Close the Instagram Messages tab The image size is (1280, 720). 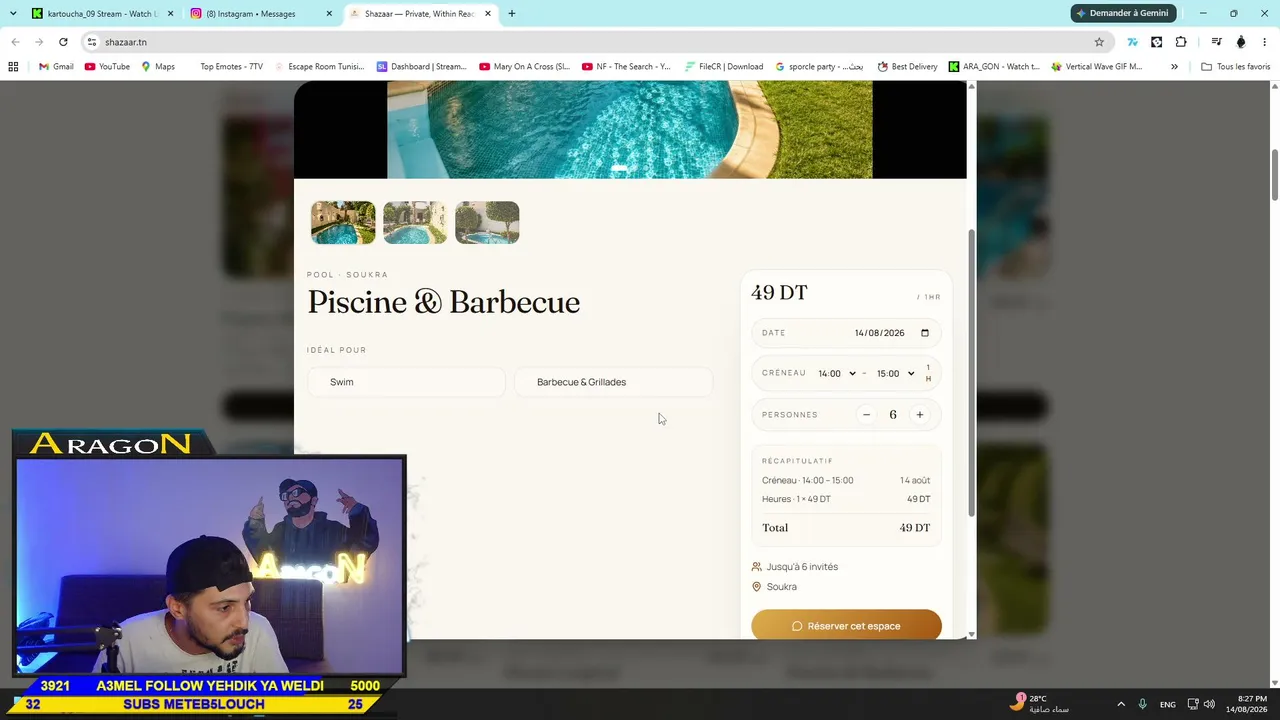point(330,14)
